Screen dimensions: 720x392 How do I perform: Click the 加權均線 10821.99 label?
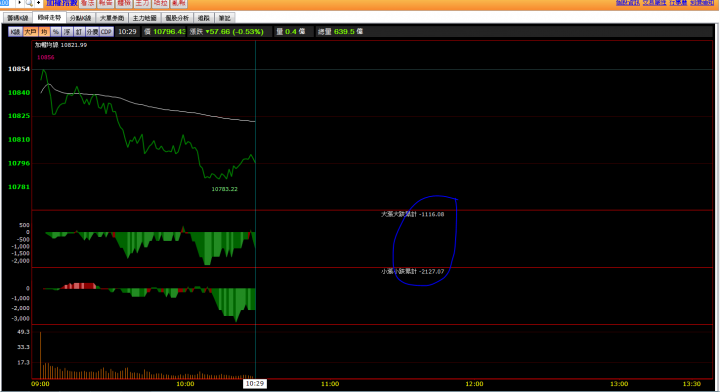tap(61, 45)
